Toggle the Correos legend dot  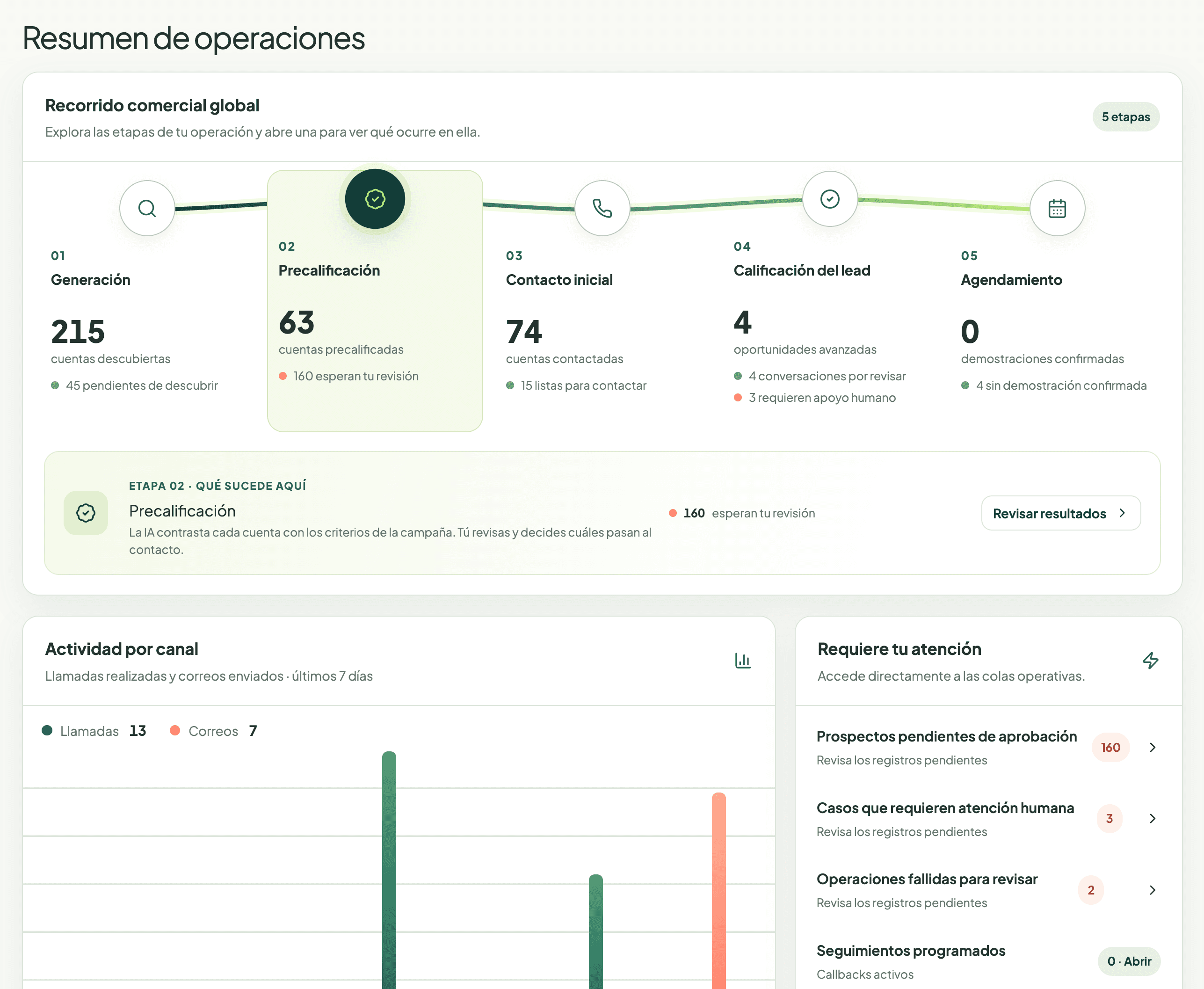point(175,730)
